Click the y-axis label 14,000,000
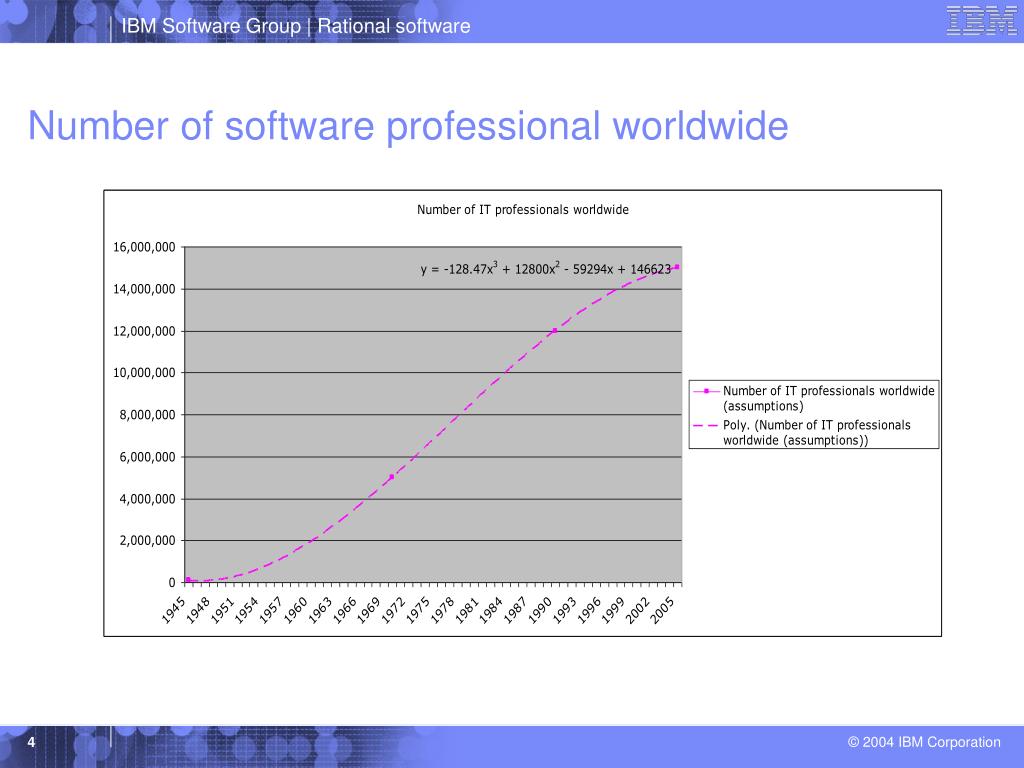The width and height of the screenshot is (1024, 768). 144,289
